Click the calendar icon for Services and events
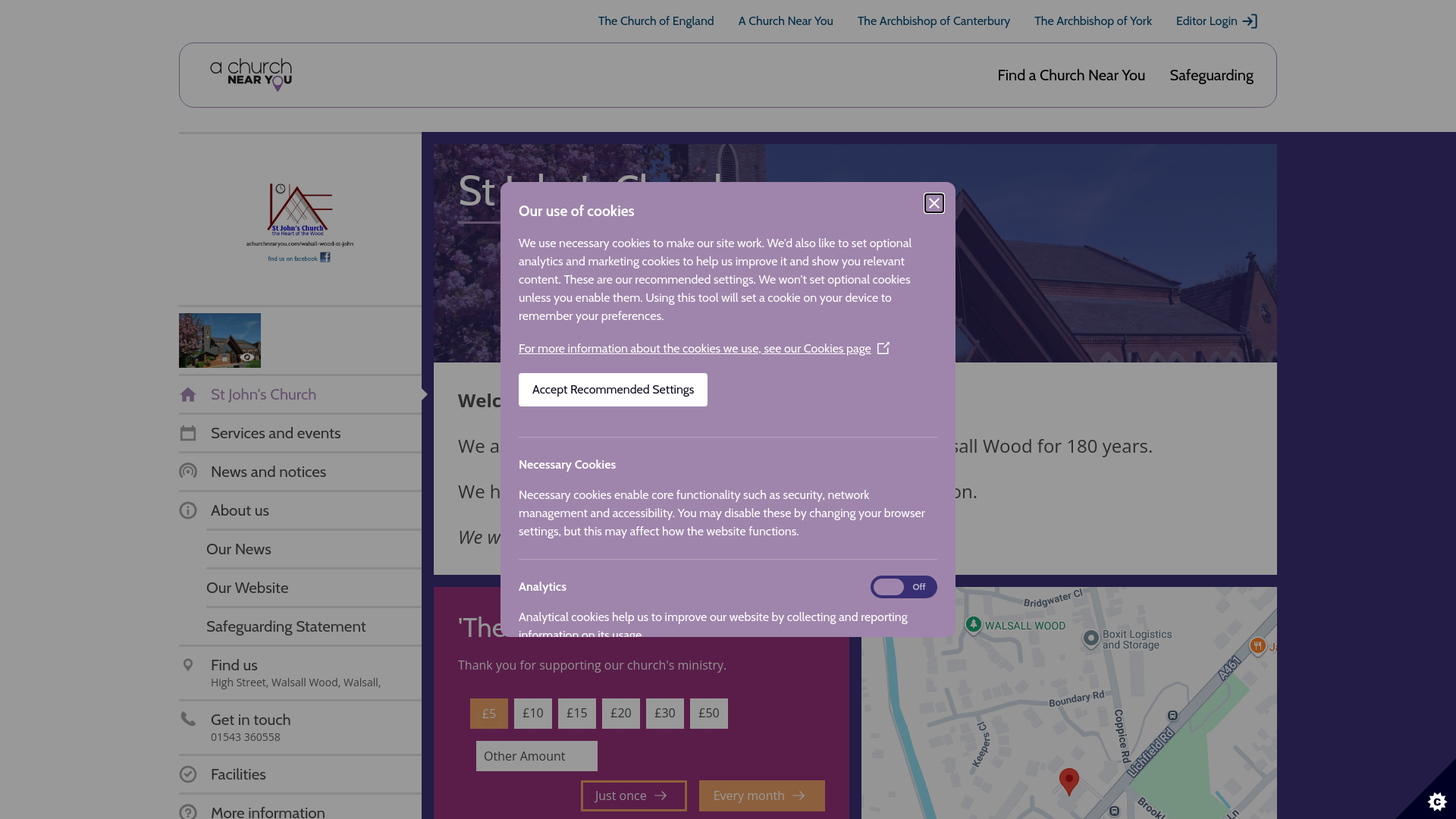The image size is (1456, 819). pyautogui.click(x=188, y=433)
